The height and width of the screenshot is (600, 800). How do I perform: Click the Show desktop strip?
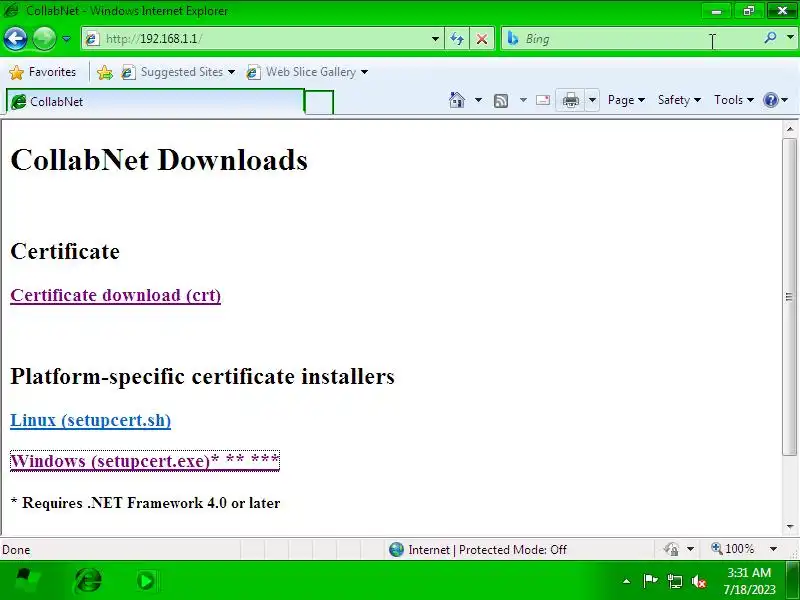pos(792,580)
